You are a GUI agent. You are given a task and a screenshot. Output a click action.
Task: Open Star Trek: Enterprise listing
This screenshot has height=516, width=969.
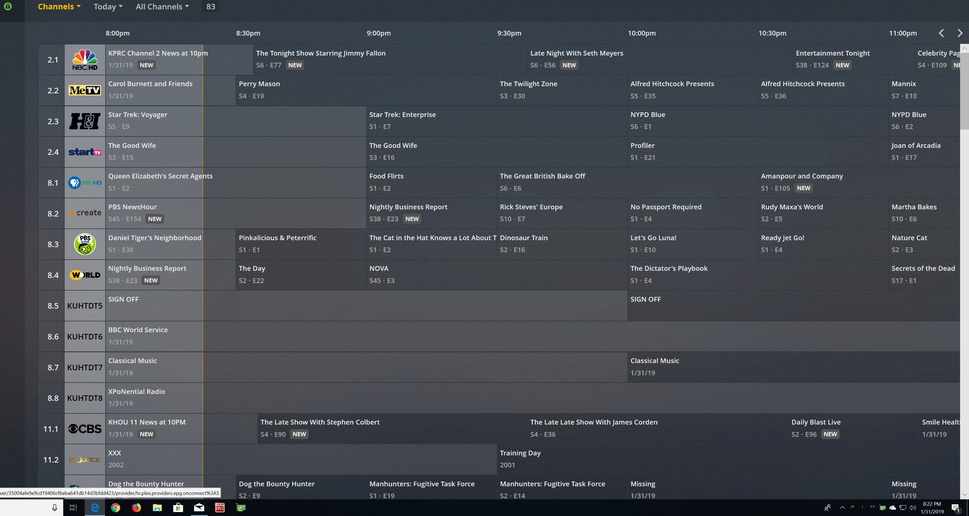(496, 121)
